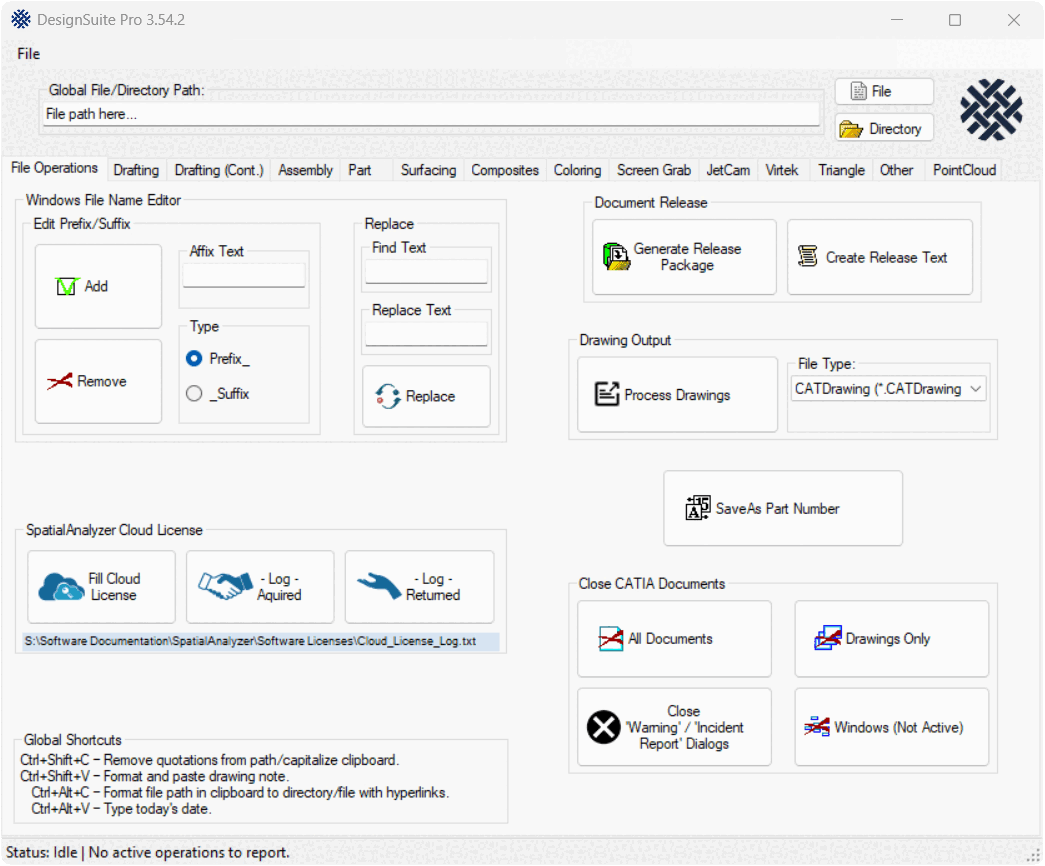Click the All Documents close icon
The image size is (1045, 866).
610,639
